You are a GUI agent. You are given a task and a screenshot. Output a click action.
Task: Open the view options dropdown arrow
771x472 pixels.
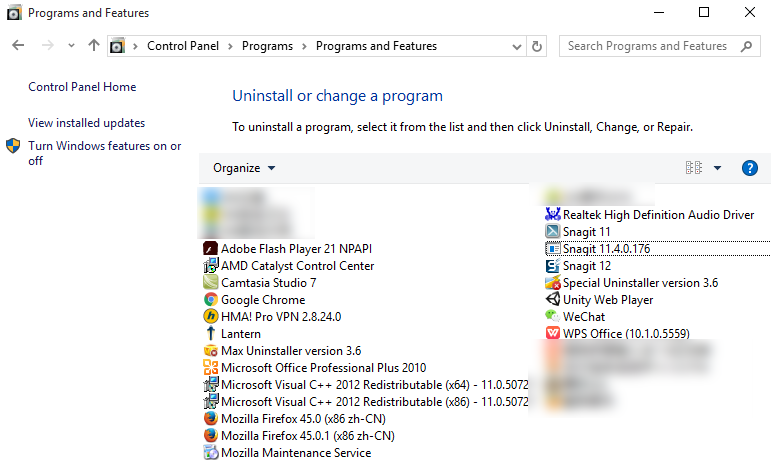click(x=717, y=168)
